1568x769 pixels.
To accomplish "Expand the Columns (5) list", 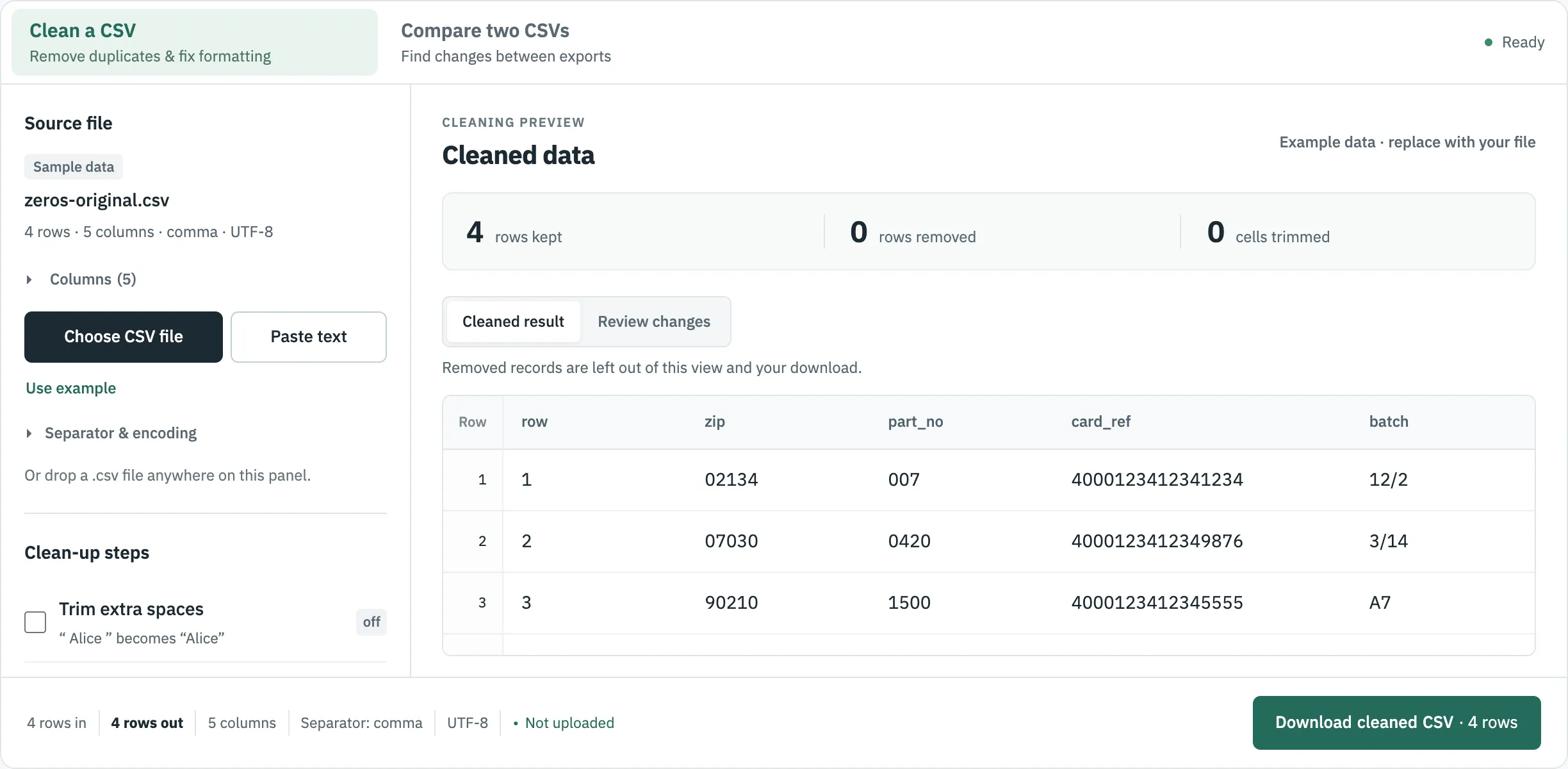I will (81, 279).
